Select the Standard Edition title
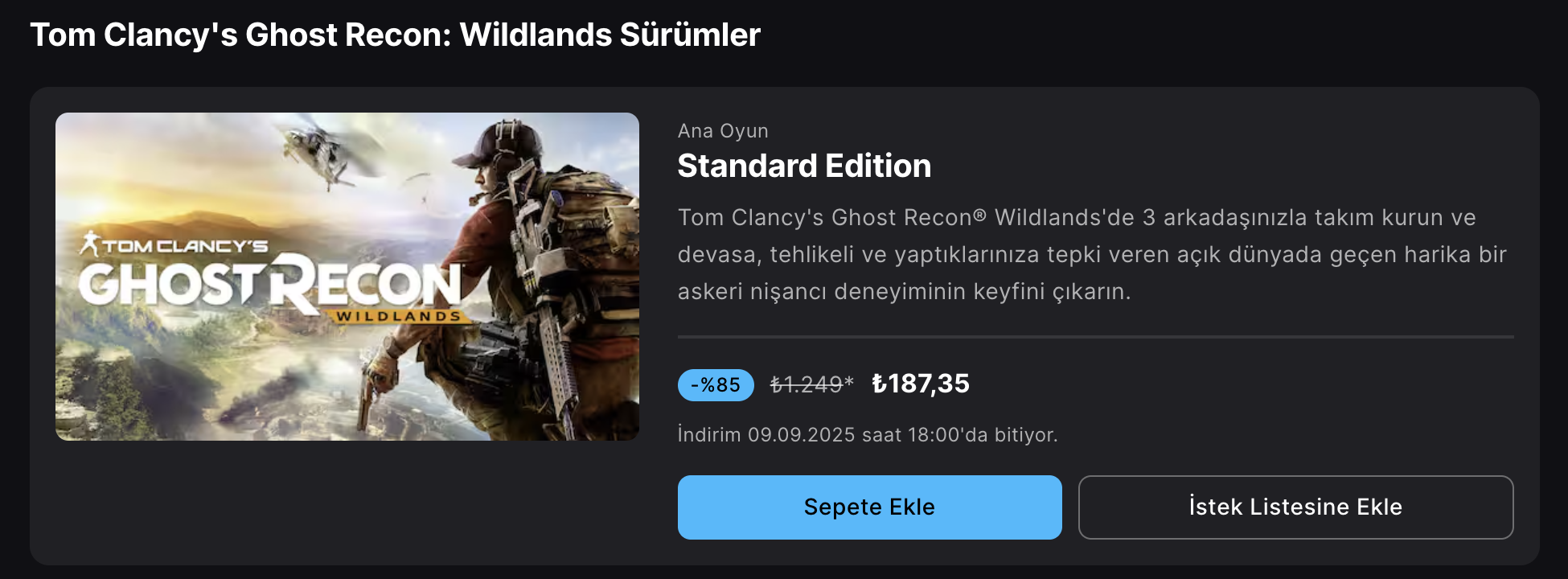Viewport: 1568px width, 579px height. pos(804,166)
